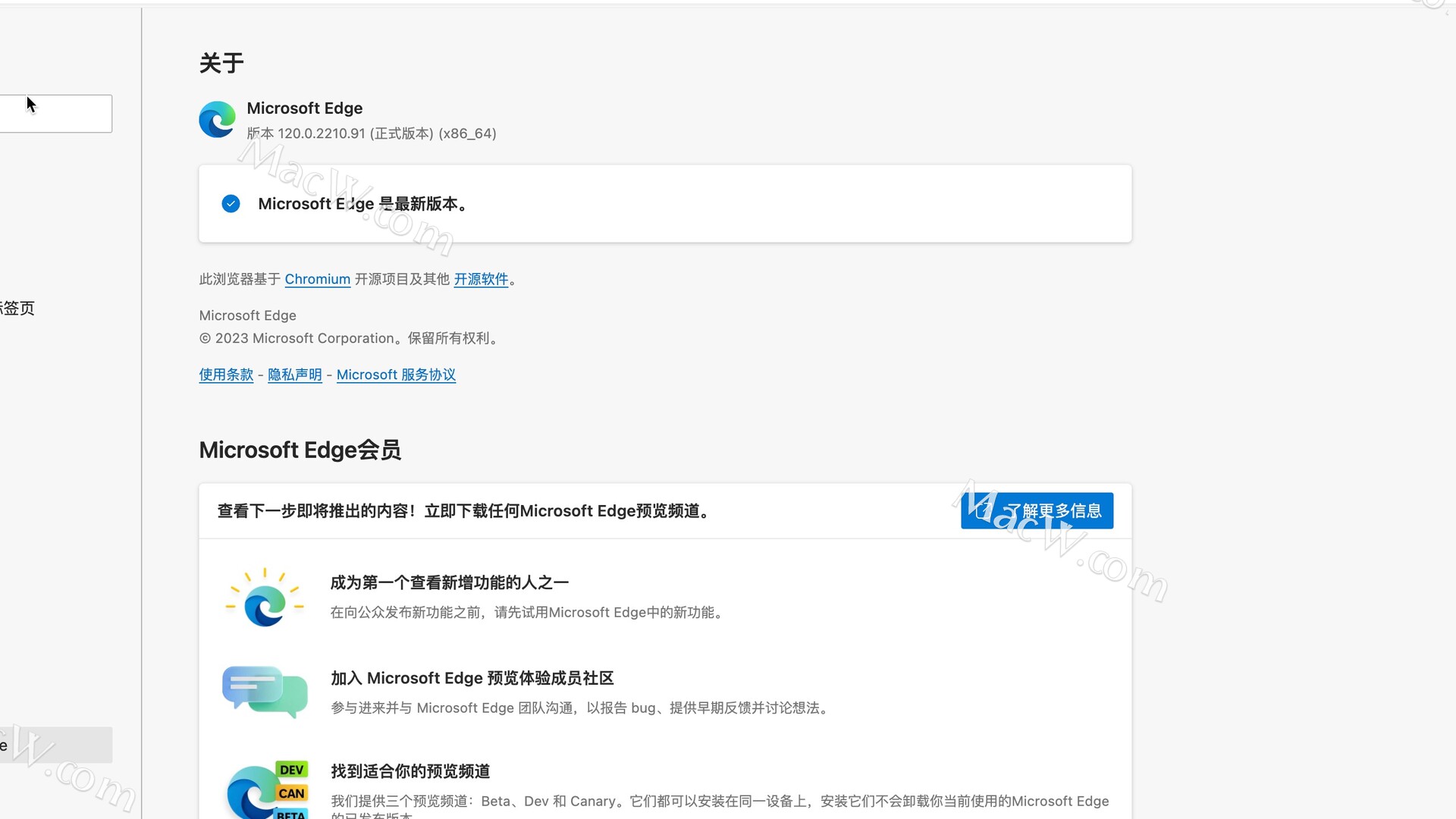The width and height of the screenshot is (1456, 819).
Task: Click the Microsoft Edge product name title
Action: click(x=305, y=108)
